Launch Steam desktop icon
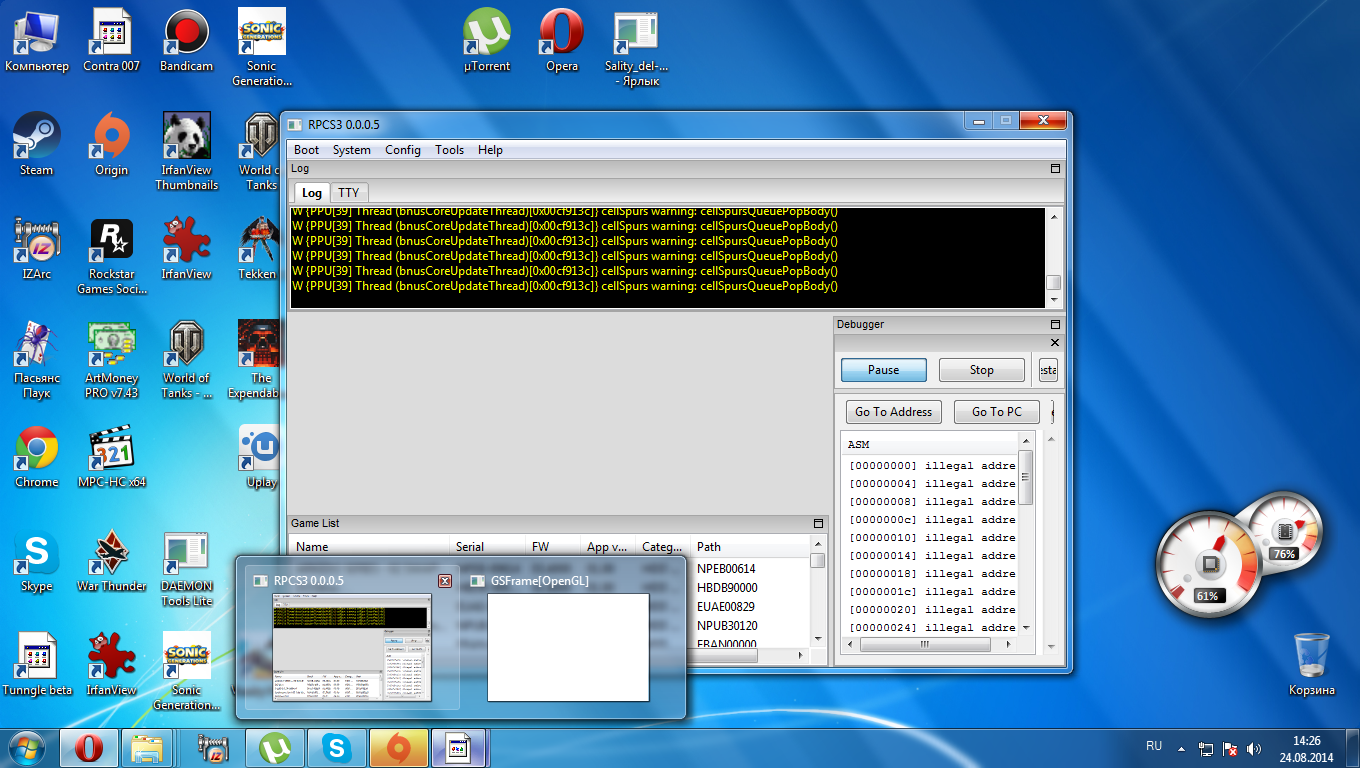Viewport: 1360px width, 768px height. (x=37, y=144)
